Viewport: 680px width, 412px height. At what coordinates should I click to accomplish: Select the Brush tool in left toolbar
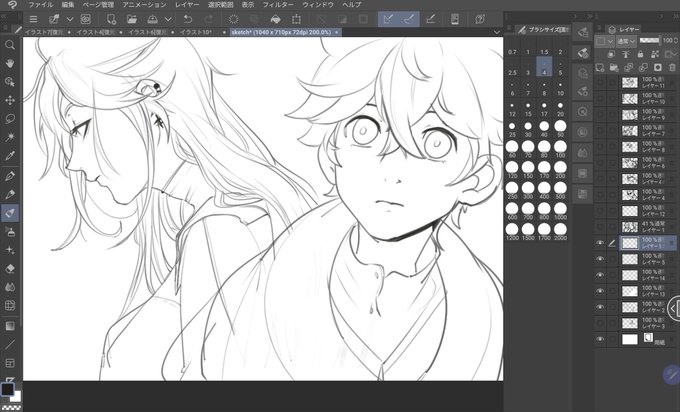(x=10, y=213)
